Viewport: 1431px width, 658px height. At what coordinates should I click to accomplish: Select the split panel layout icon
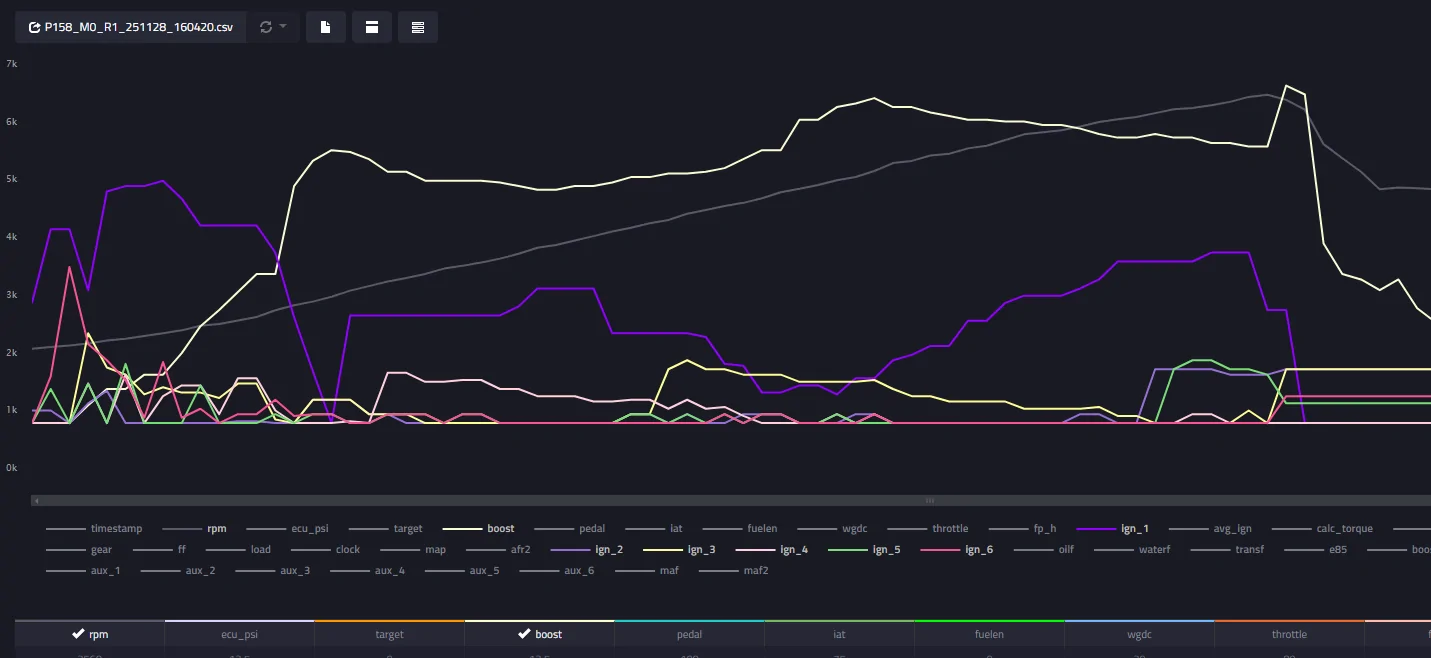371,27
